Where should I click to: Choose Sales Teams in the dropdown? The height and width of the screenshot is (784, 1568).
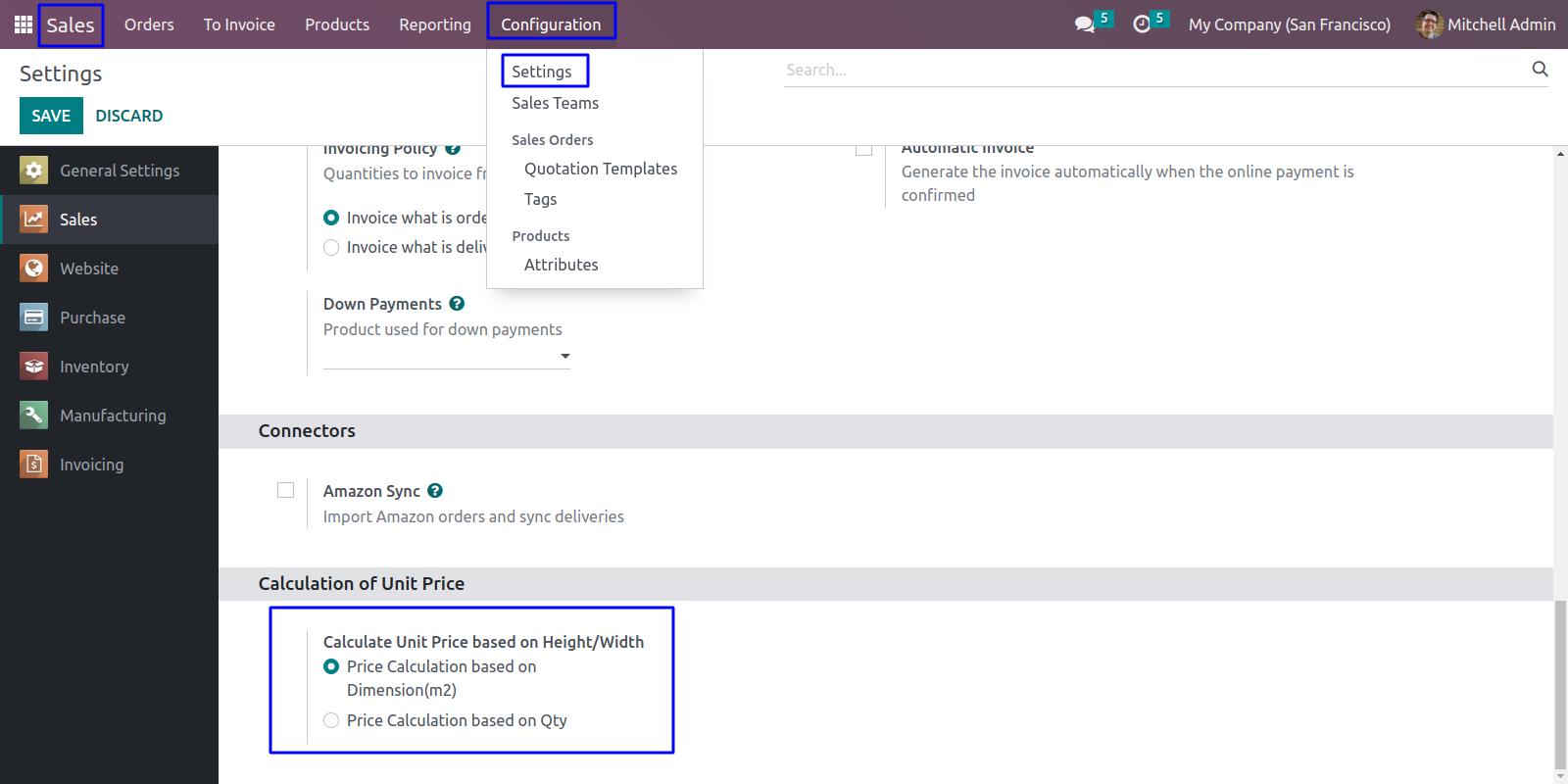pos(555,103)
